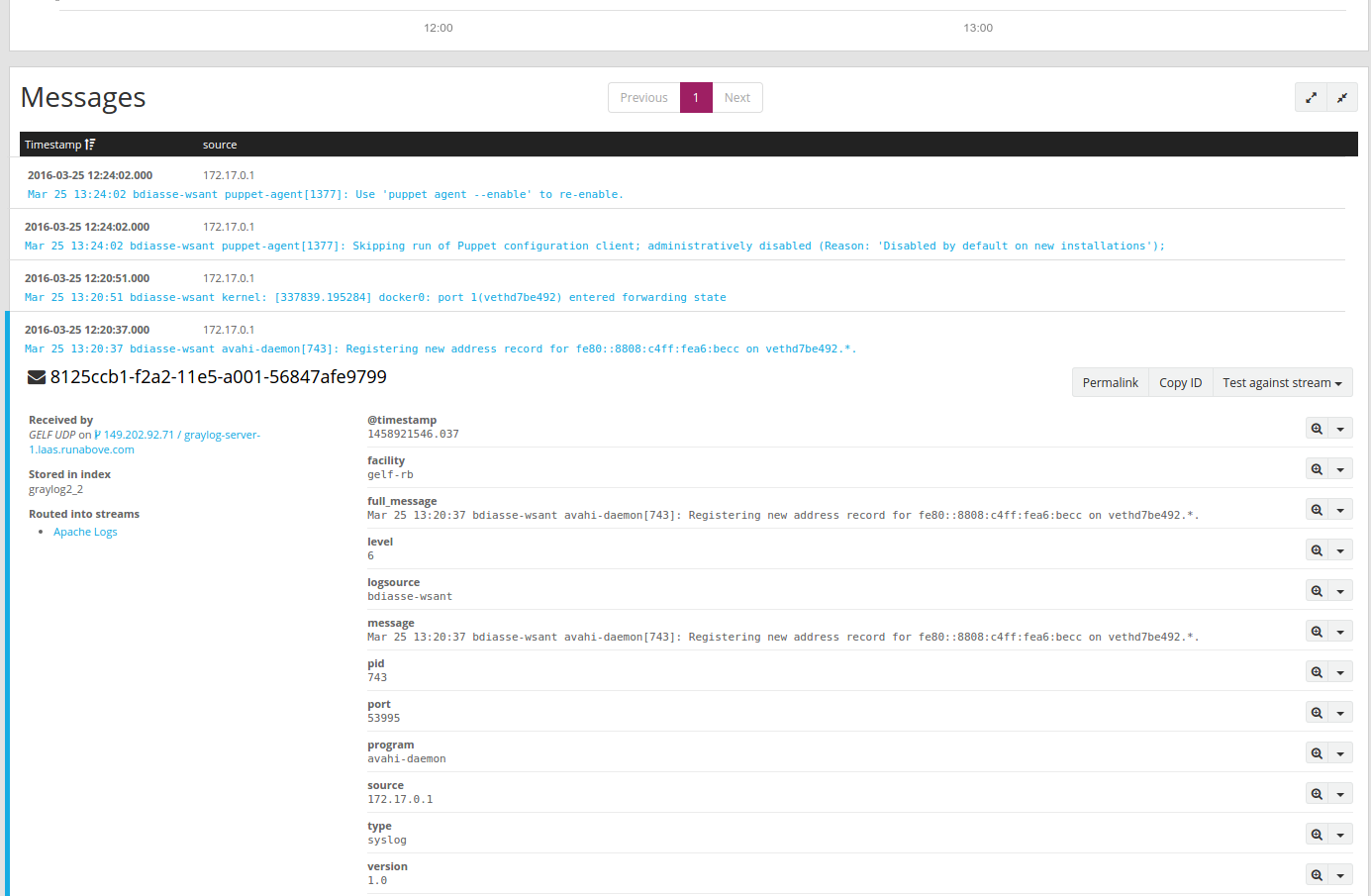Viewport: 1371px width, 896px height.
Task: Copy the message ID with Copy ID
Action: pyautogui.click(x=1180, y=382)
